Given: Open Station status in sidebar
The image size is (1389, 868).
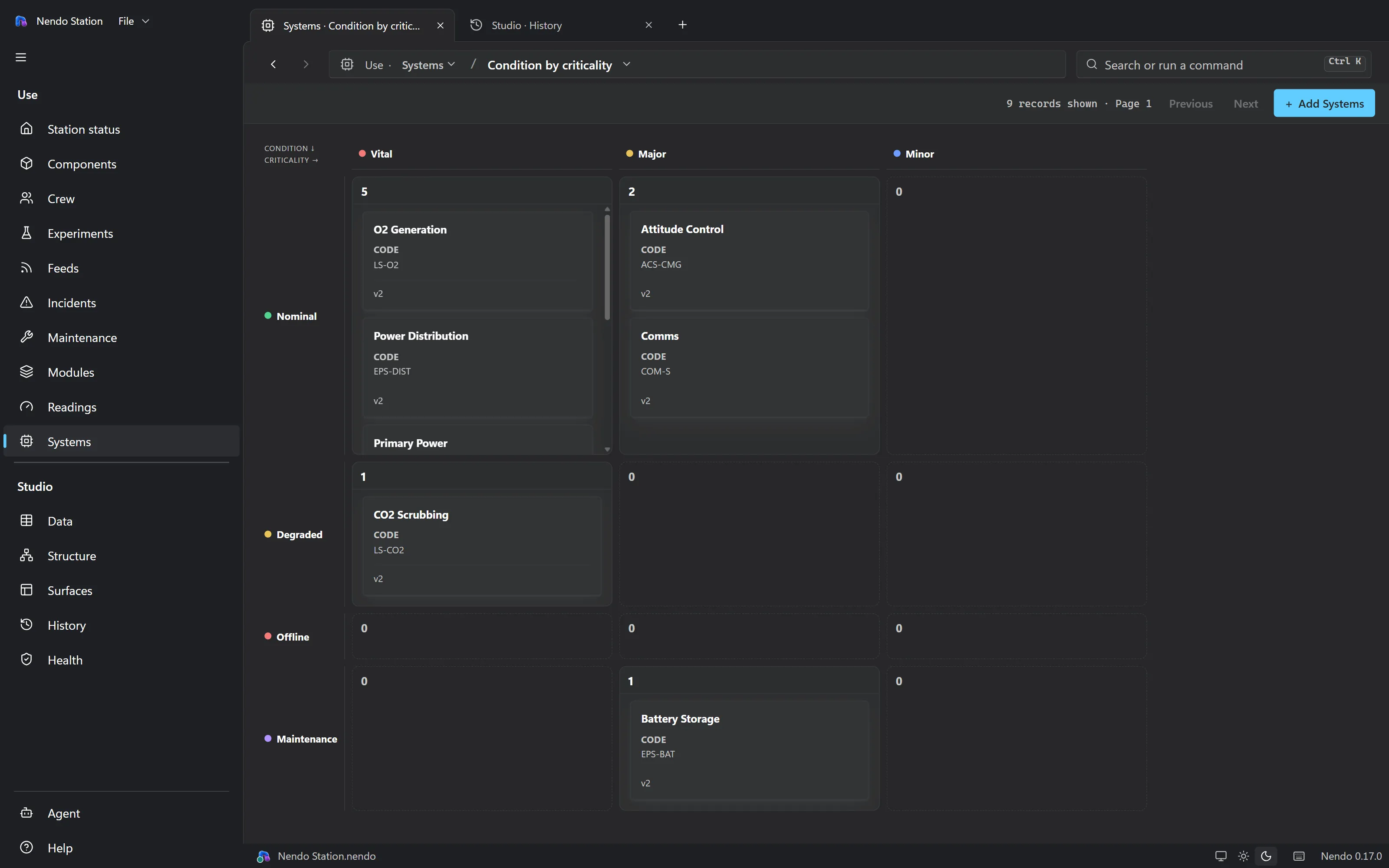Looking at the screenshot, I should (x=121, y=129).
